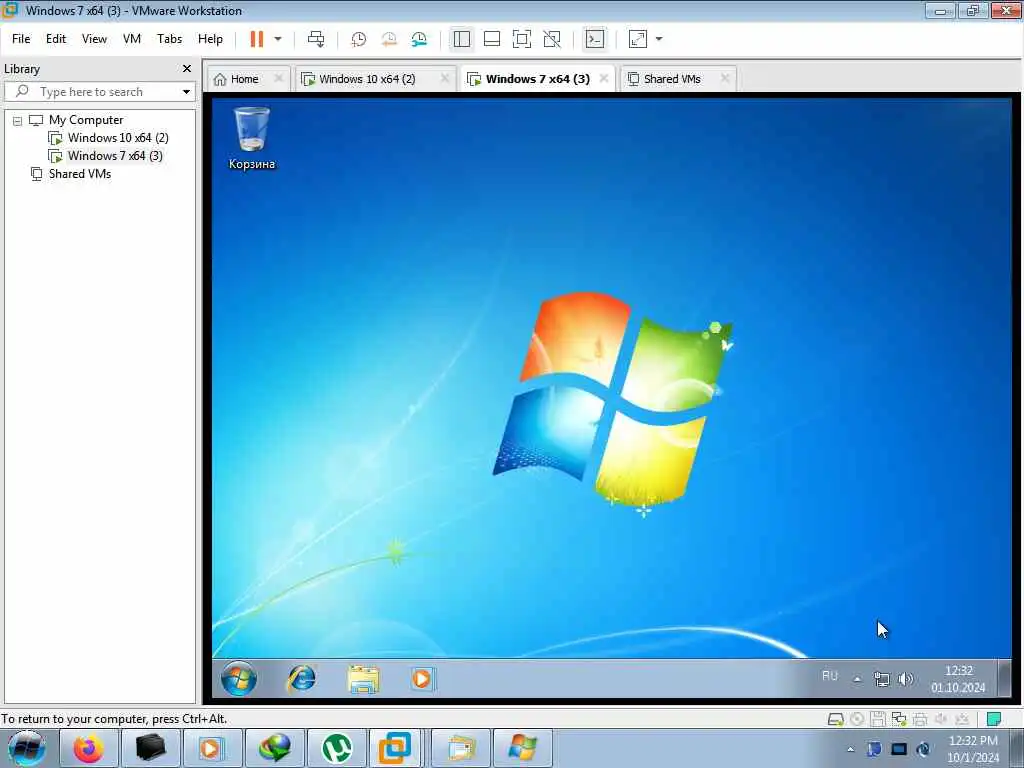
Task: Select Windows 7 x64 (3) in library tree
Action: coord(115,155)
